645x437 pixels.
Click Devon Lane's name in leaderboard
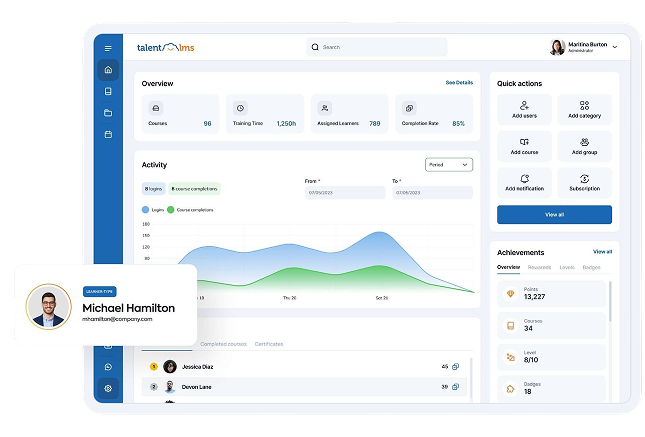pyautogui.click(x=197, y=387)
